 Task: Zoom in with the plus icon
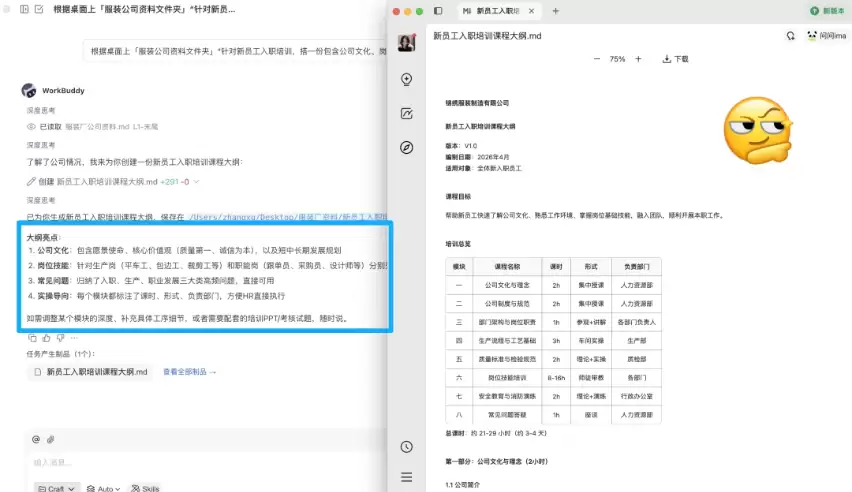point(638,59)
